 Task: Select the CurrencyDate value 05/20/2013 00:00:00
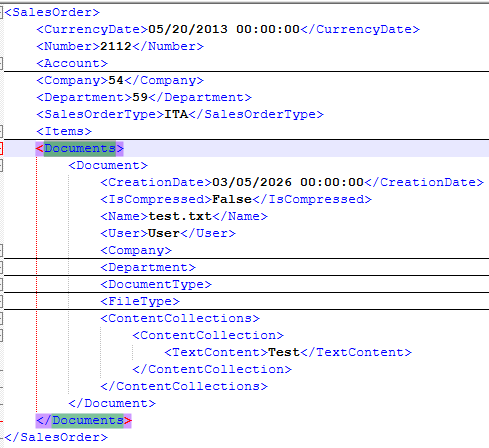[x=224, y=29]
